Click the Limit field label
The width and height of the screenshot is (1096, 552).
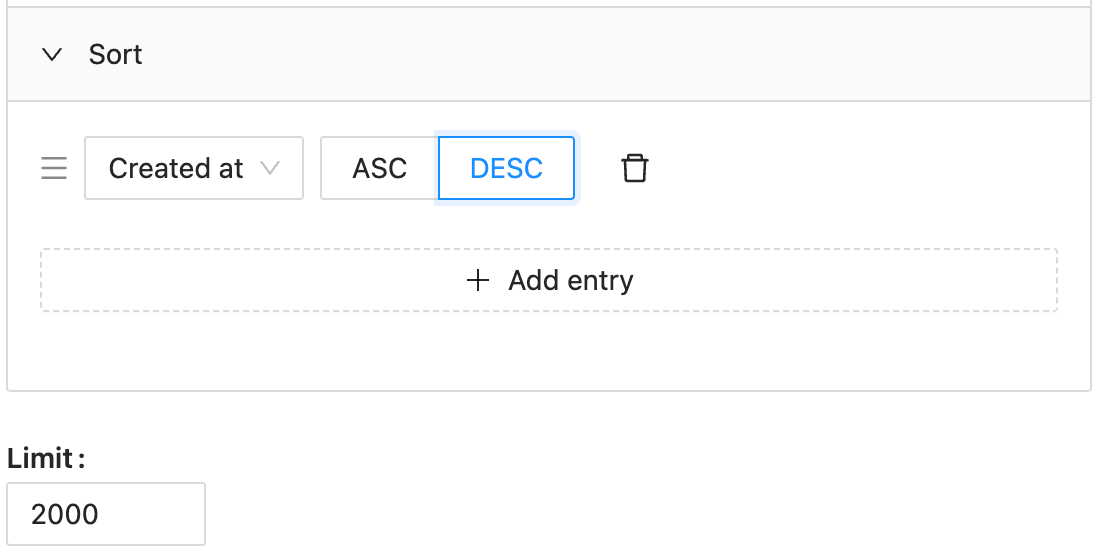click(46, 458)
